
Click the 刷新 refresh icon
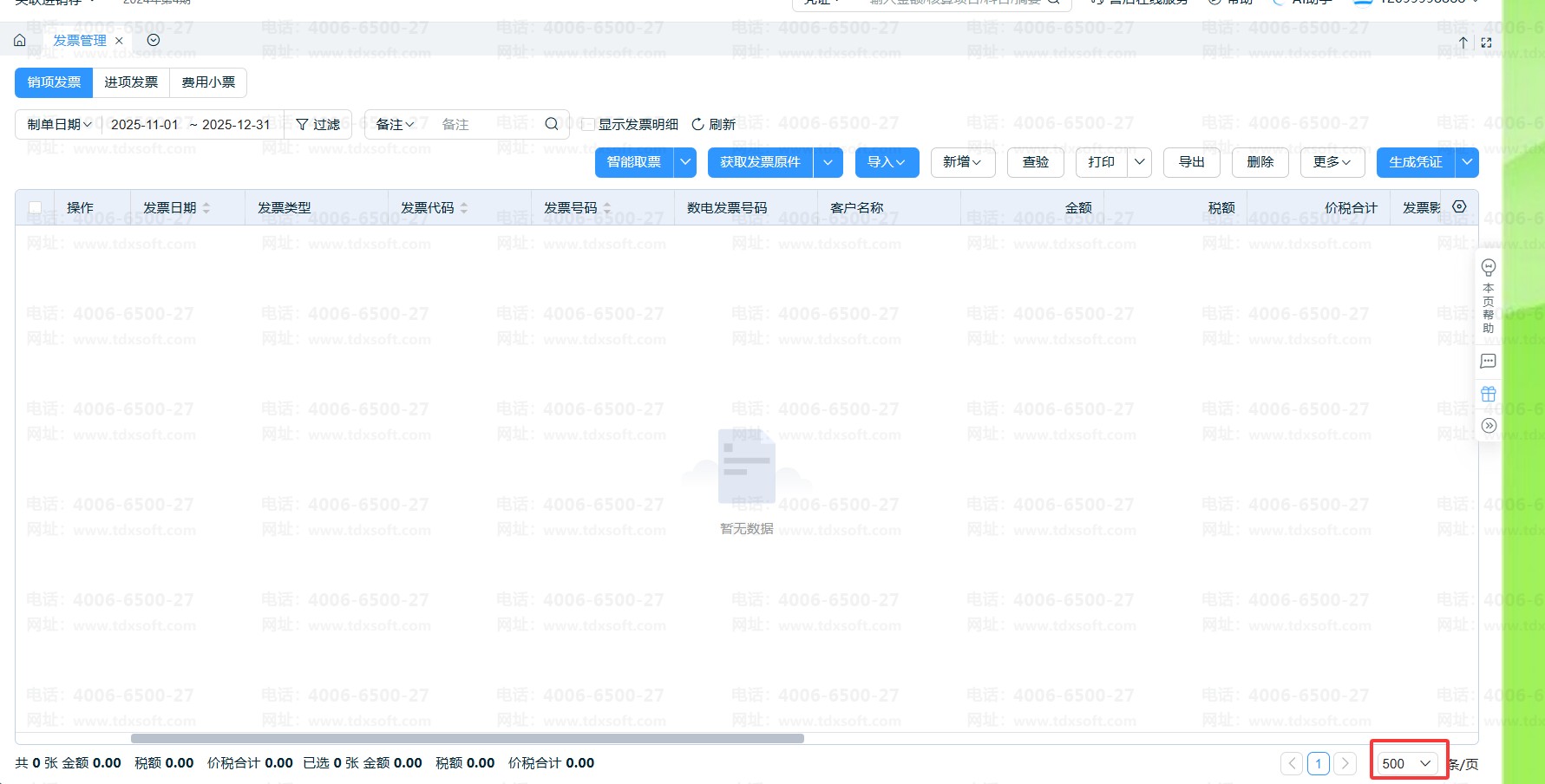(x=697, y=124)
